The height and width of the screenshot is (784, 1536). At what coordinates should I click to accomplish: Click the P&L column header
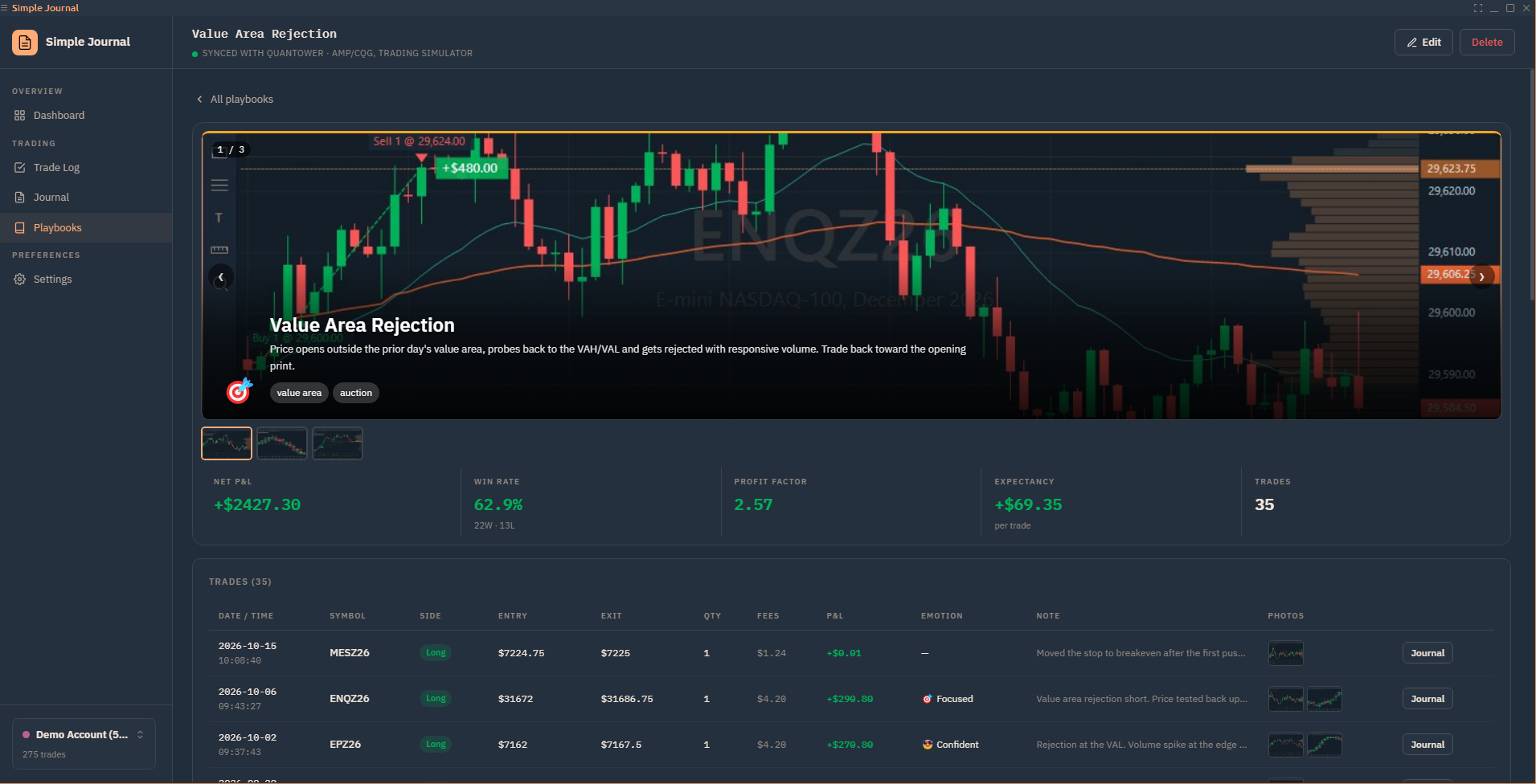(x=835, y=616)
